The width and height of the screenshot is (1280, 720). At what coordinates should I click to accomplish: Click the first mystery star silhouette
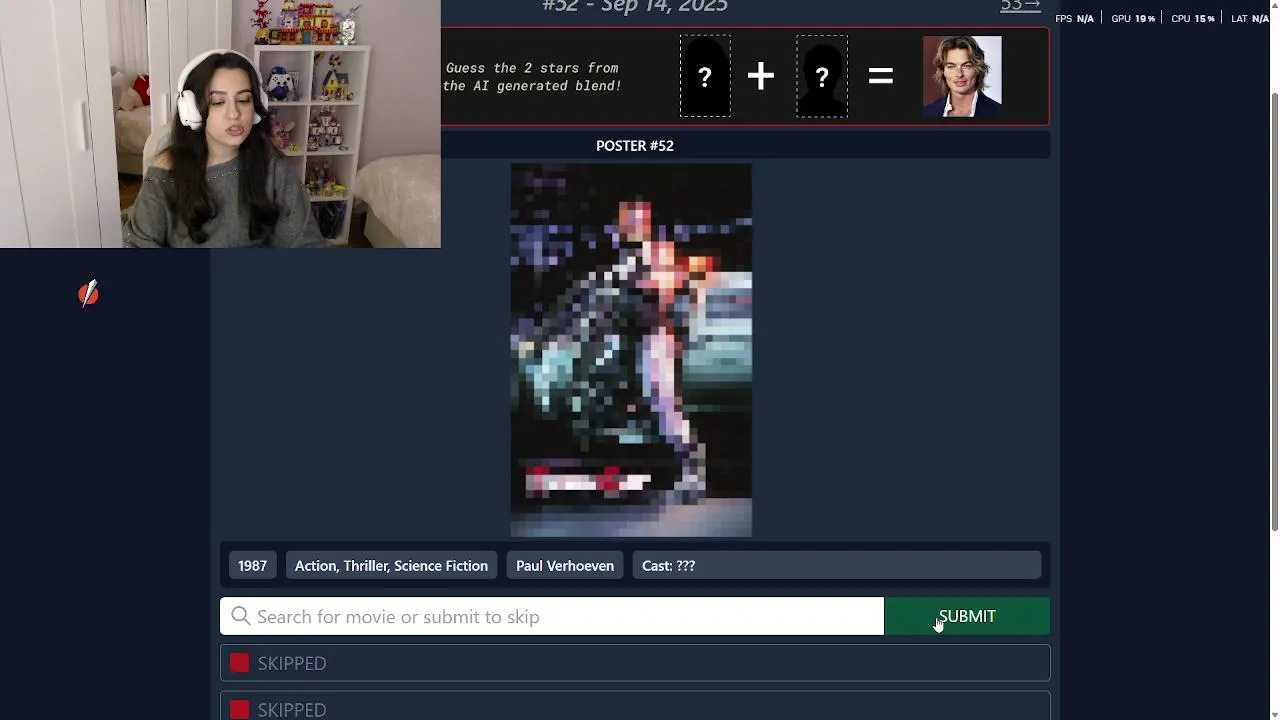705,76
